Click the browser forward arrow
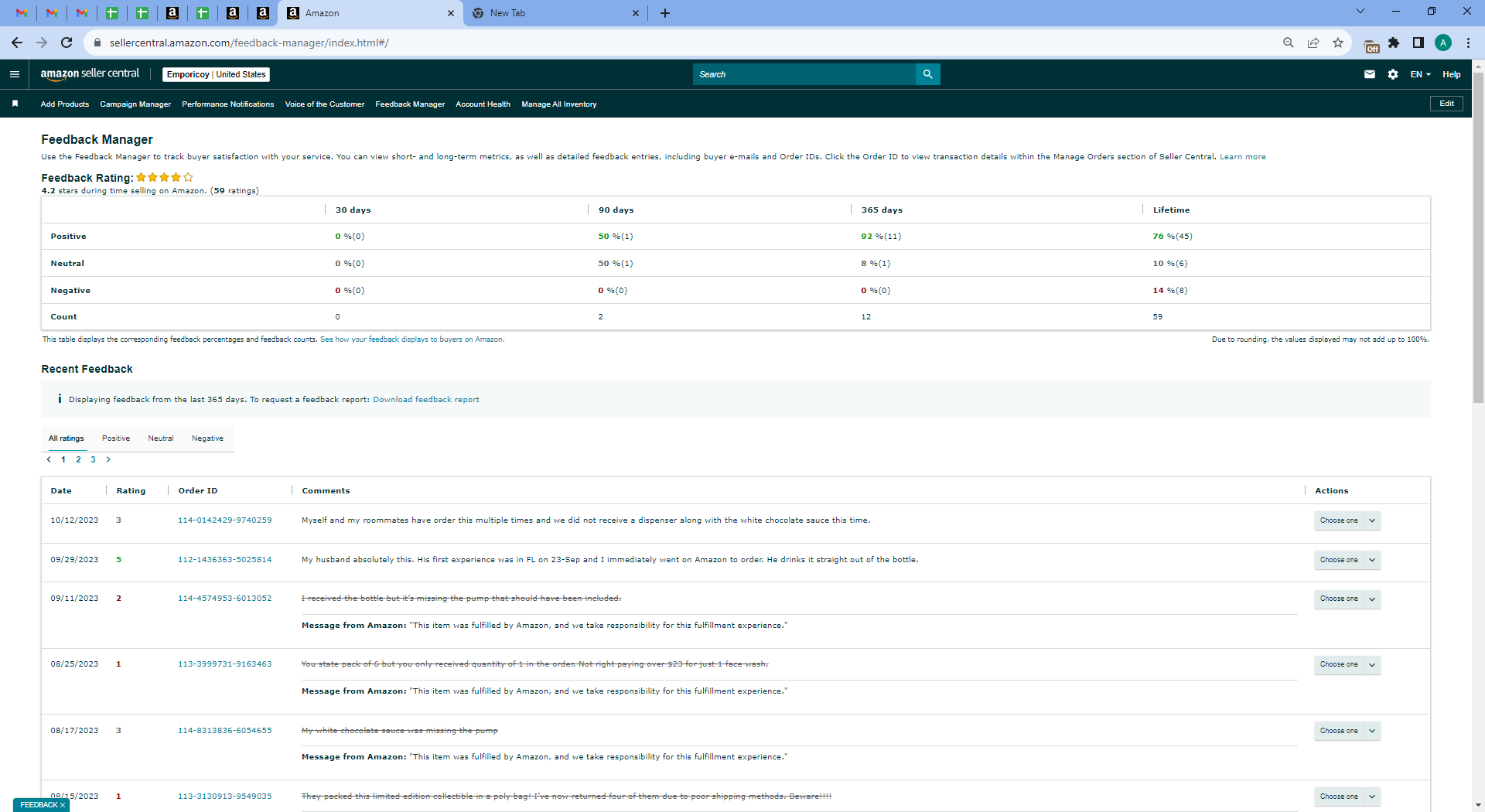Screen dimensions: 1485x812 click(x=42, y=43)
